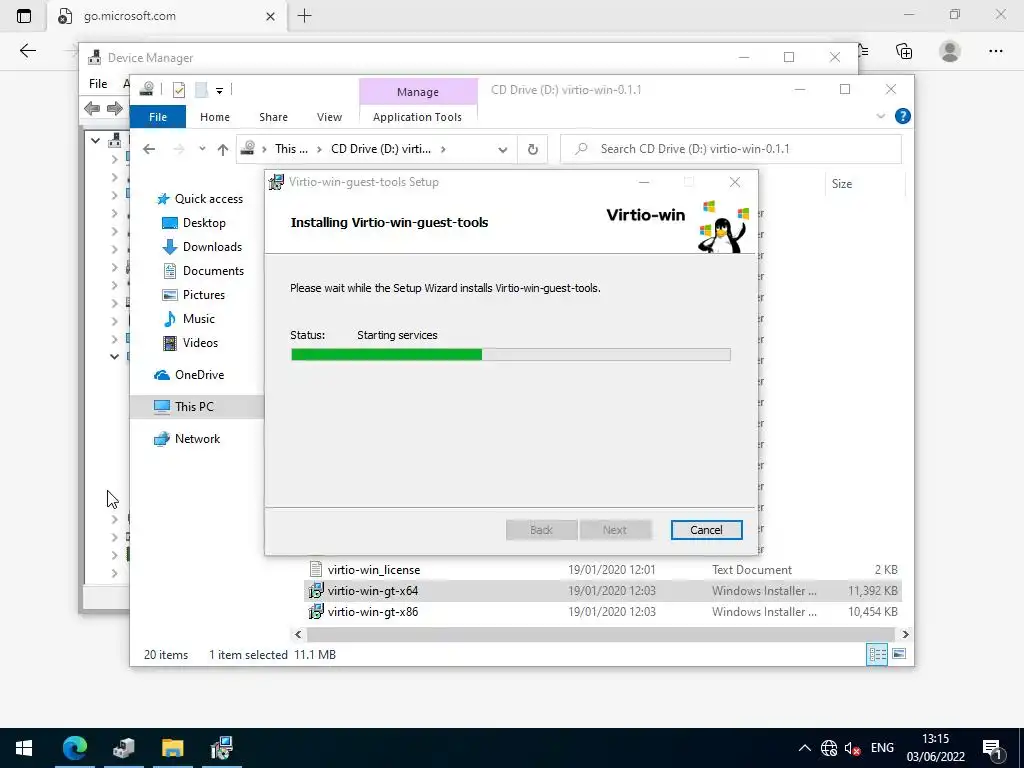Open Microsoft Edge from the taskbar
The image size is (1024, 768).
click(x=74, y=748)
